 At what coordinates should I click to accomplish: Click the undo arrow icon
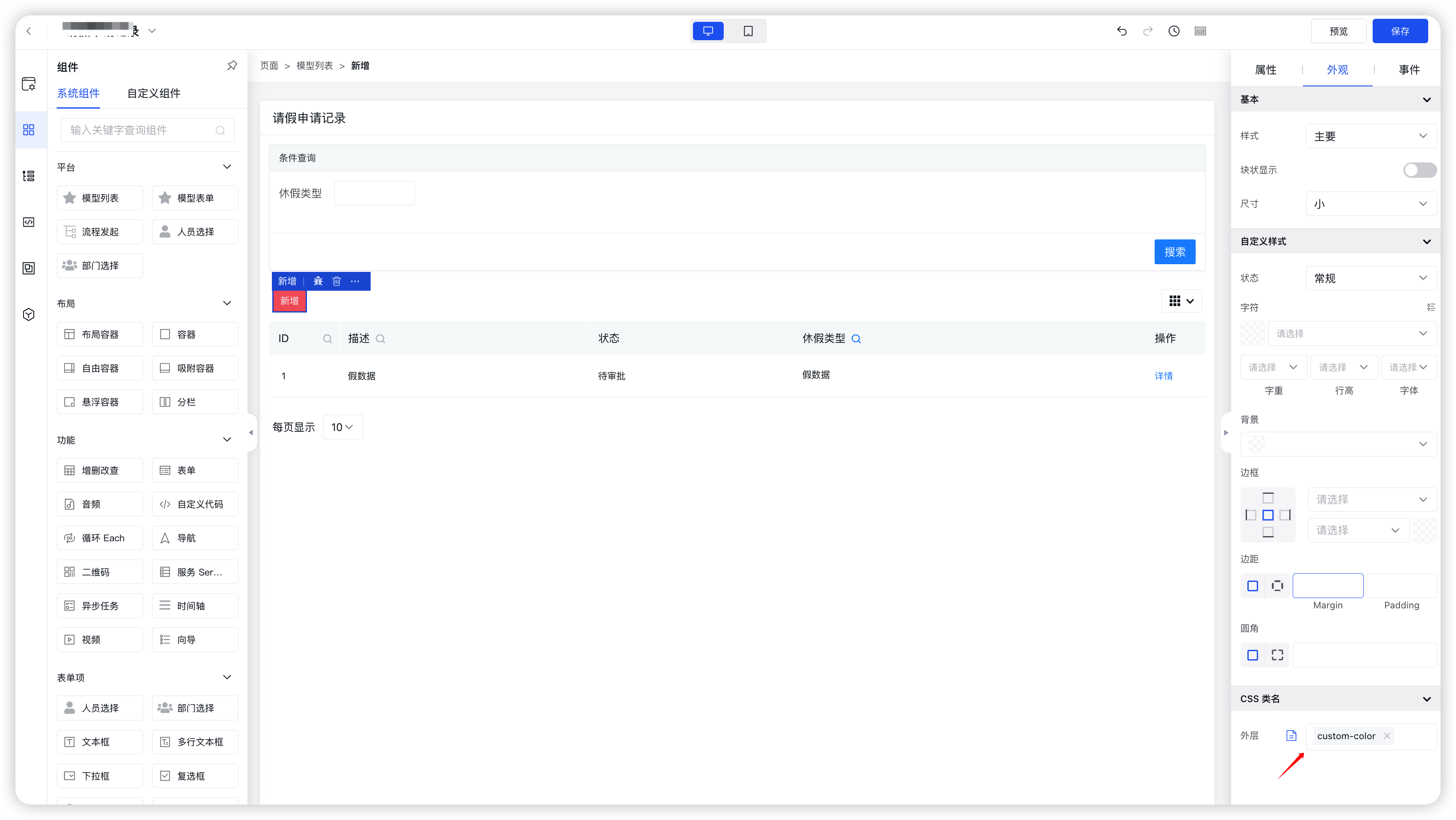click(1122, 31)
